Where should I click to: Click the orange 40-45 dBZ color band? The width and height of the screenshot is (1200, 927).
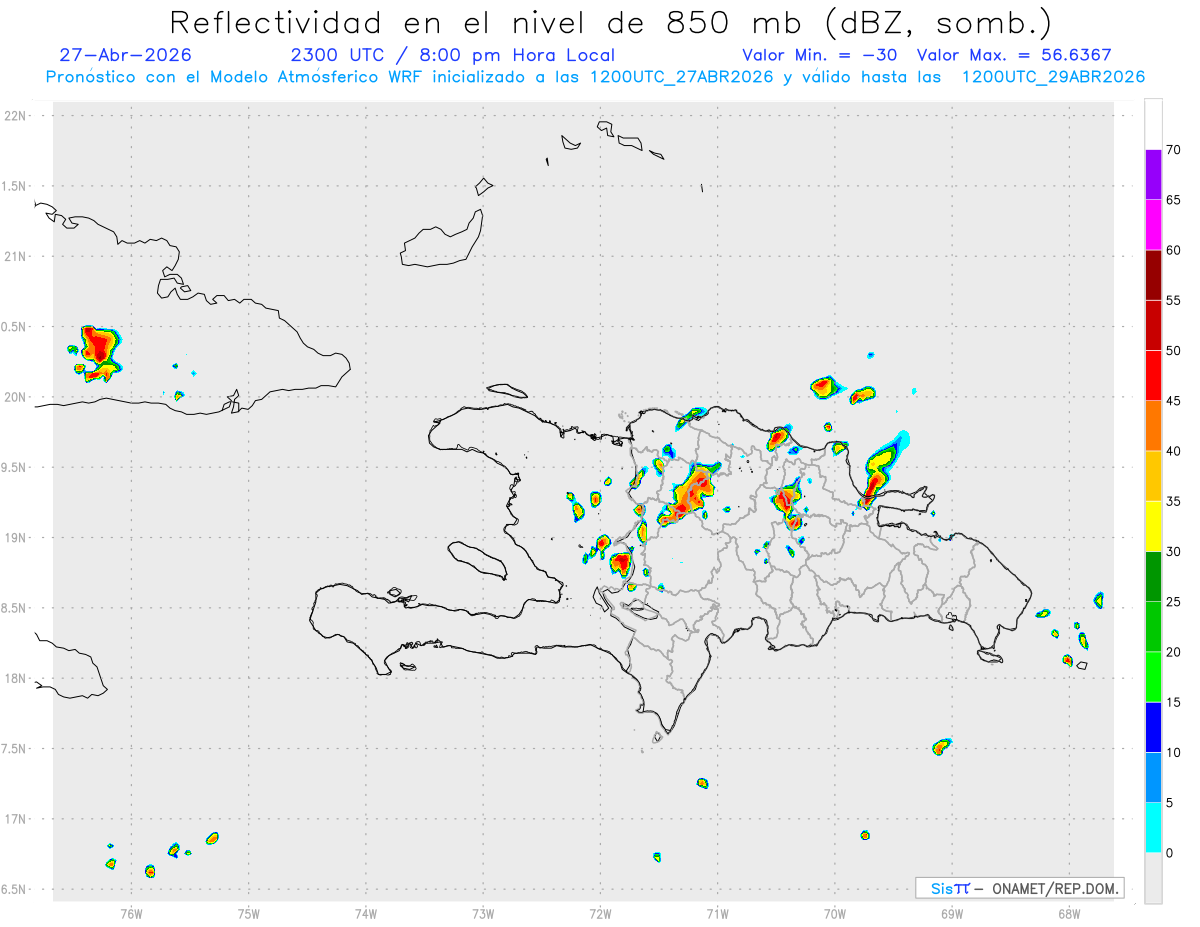(1153, 426)
